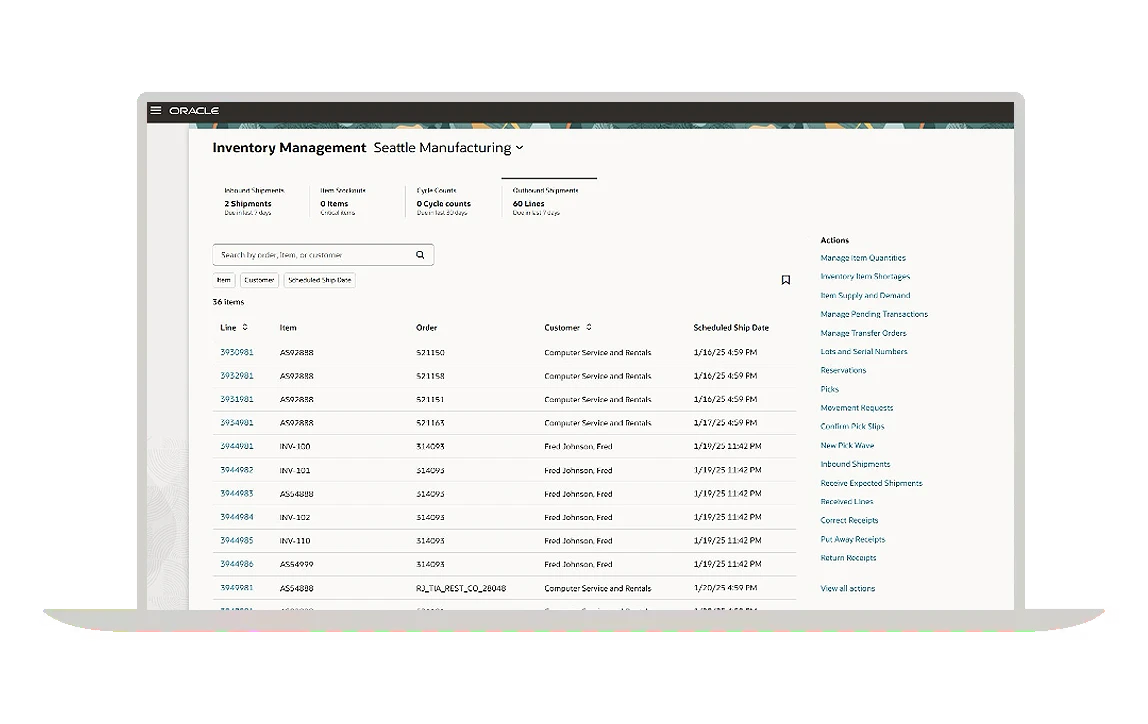Open line 3944986
Screen dimensions: 1148x724
(236, 564)
